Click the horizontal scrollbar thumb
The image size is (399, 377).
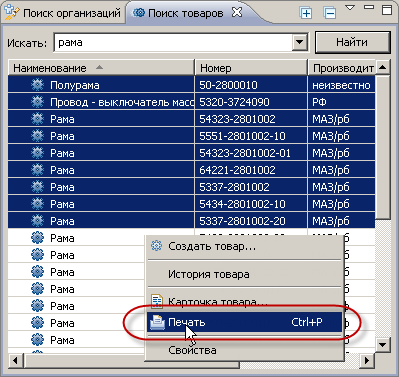(131, 361)
